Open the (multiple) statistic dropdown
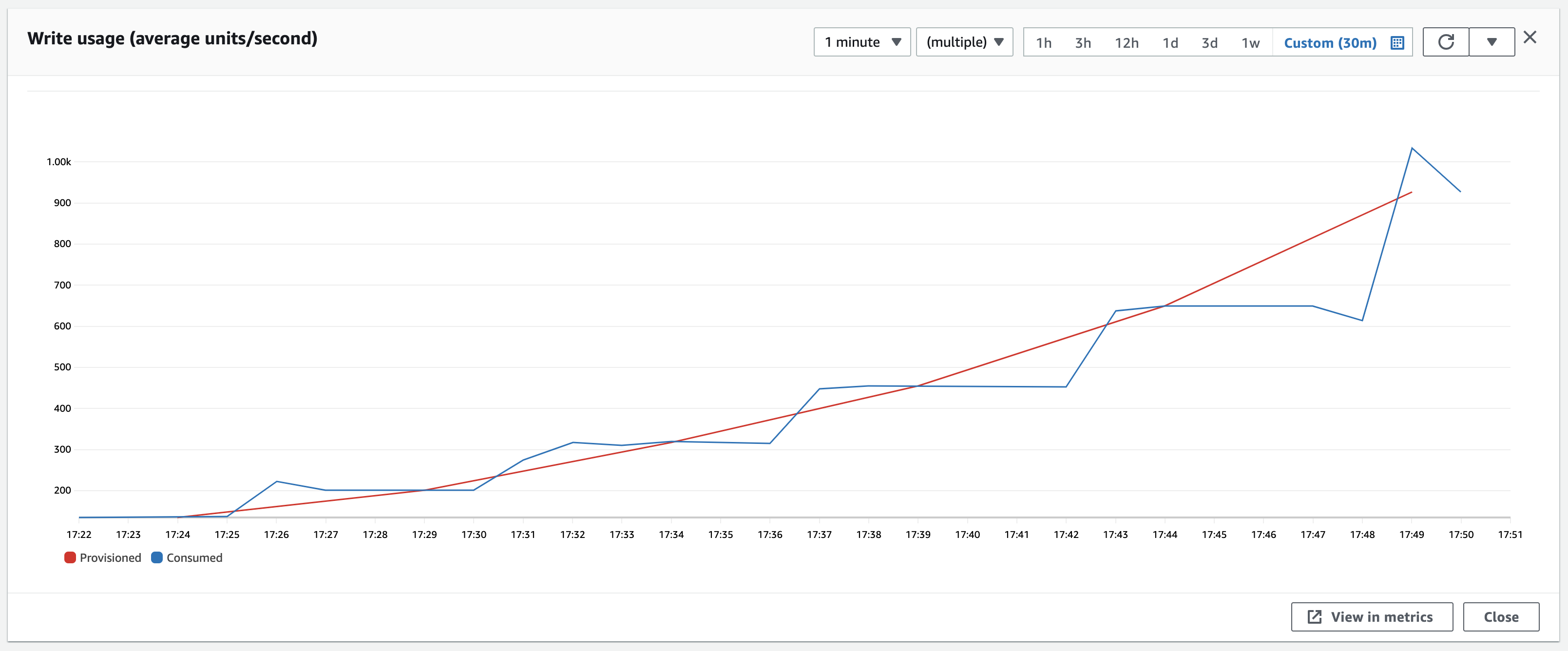This screenshot has height=651, width=1568. (964, 42)
